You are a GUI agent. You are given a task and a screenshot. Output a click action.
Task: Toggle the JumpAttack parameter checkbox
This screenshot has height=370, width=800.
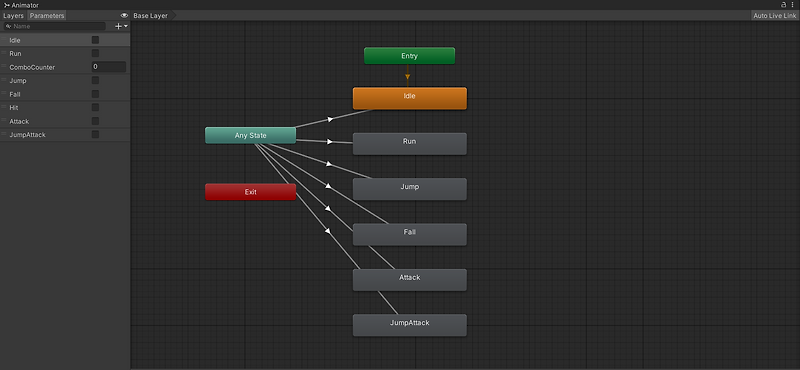click(95, 135)
